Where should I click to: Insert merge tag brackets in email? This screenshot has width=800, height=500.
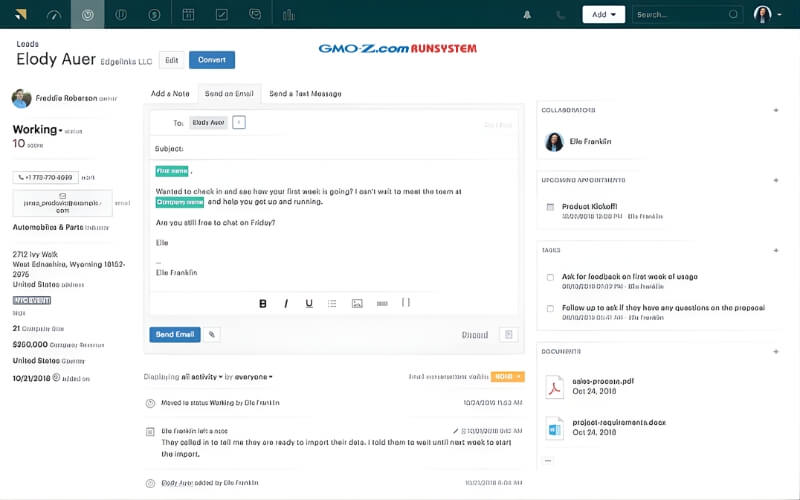click(406, 303)
